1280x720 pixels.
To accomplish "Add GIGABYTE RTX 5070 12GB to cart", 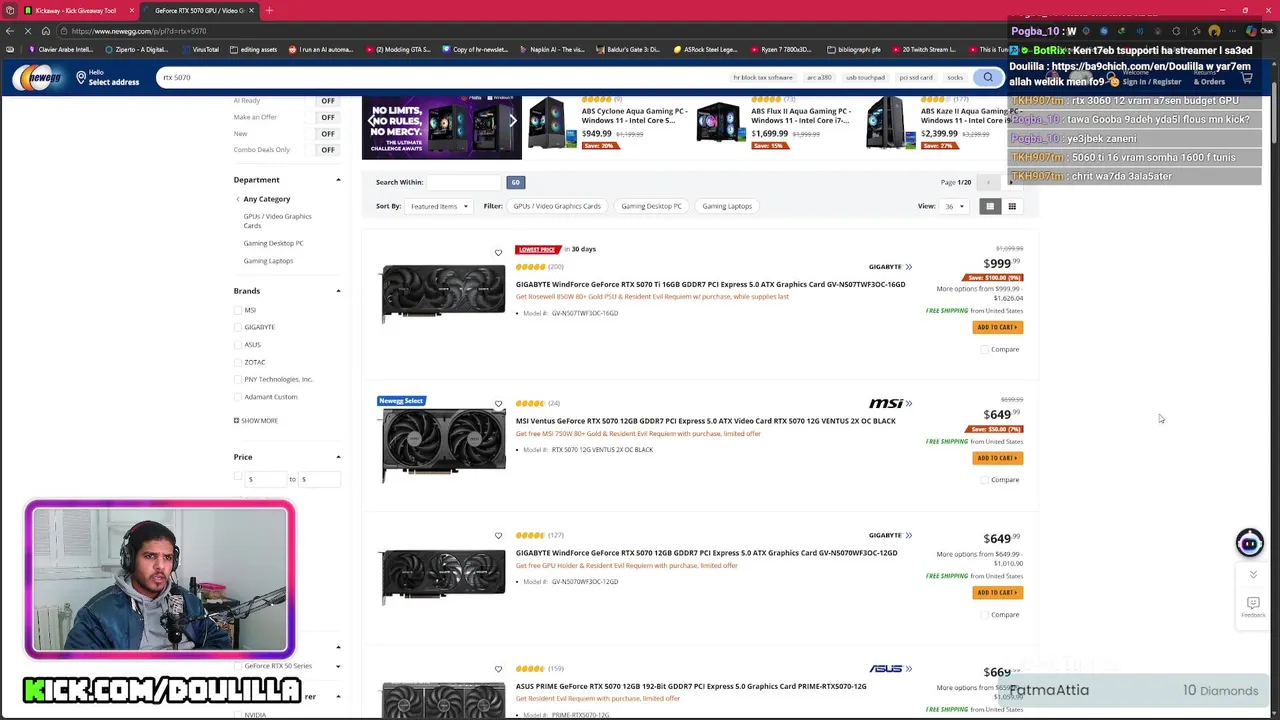I will (997, 592).
